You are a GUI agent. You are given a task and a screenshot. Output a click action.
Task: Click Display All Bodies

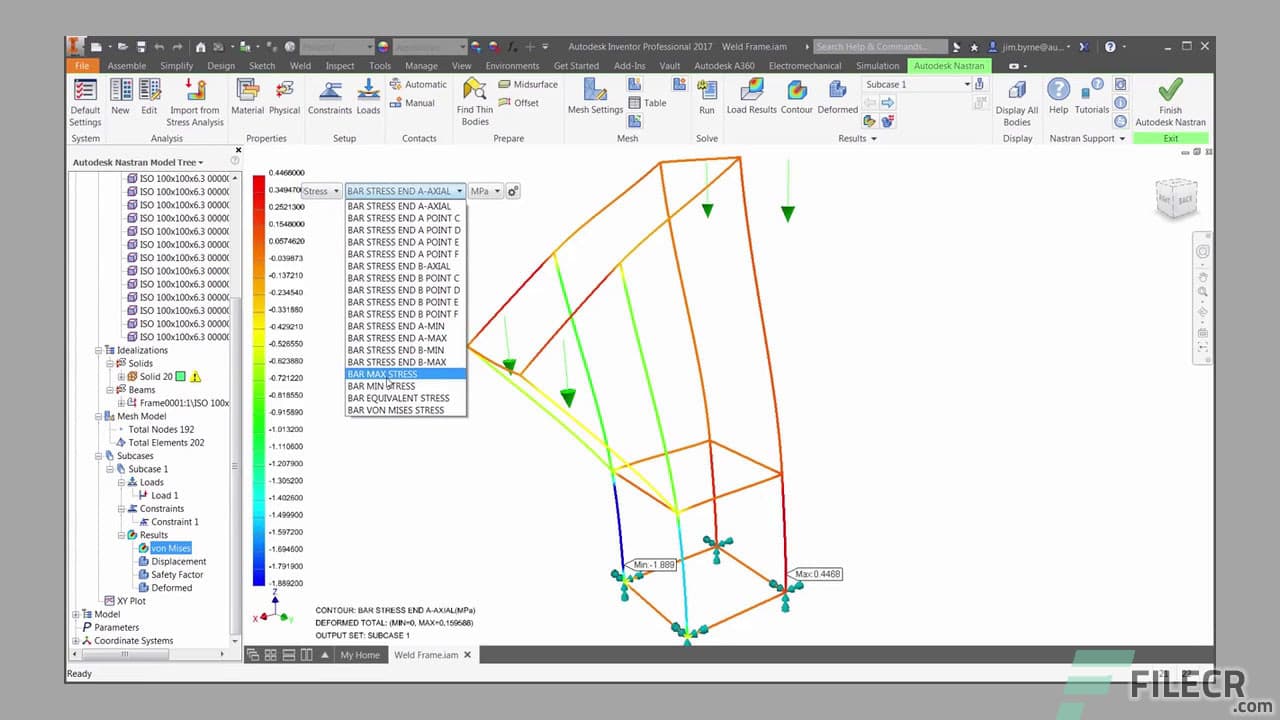point(1017,99)
